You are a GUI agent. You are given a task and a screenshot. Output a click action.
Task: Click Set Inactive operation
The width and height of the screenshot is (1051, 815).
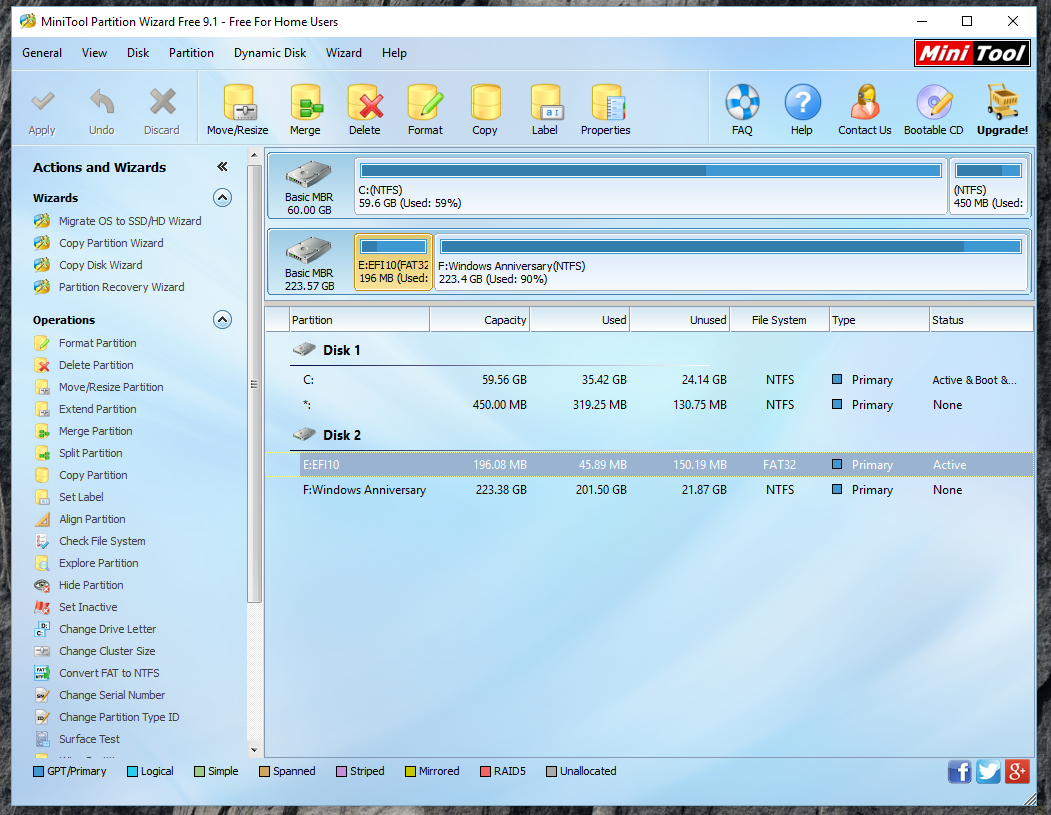click(88, 607)
